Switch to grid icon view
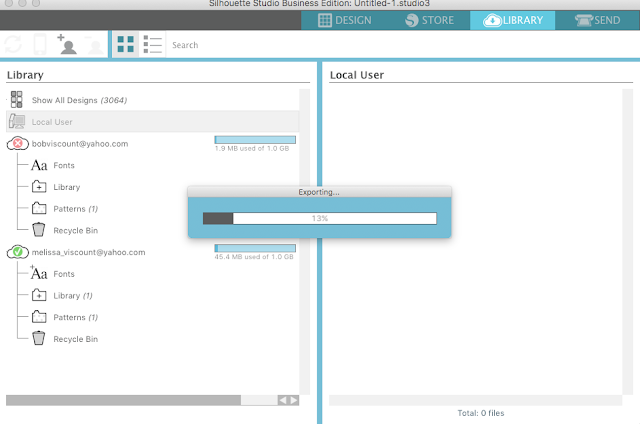The height and width of the screenshot is (424, 640). [x=125, y=44]
